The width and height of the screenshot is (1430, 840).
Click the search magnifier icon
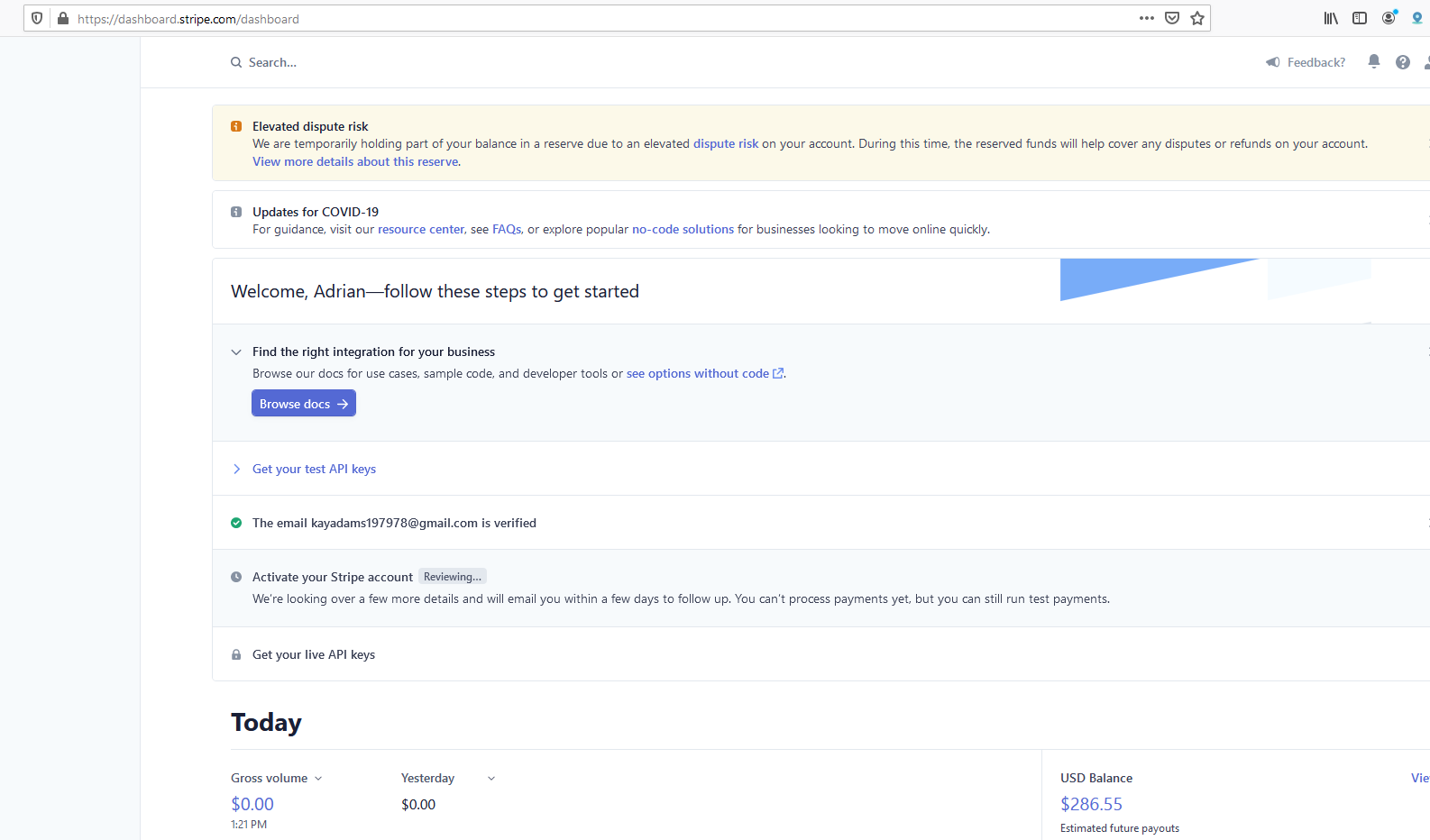point(236,62)
